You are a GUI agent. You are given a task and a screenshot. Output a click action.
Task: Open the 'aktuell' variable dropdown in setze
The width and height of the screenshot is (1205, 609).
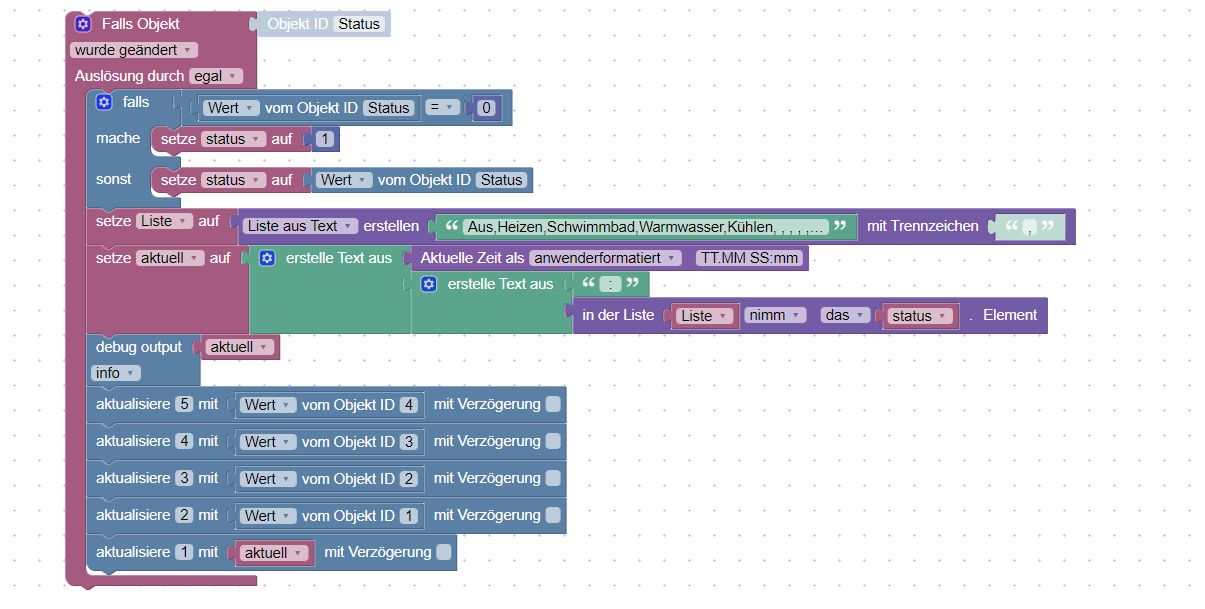169,258
